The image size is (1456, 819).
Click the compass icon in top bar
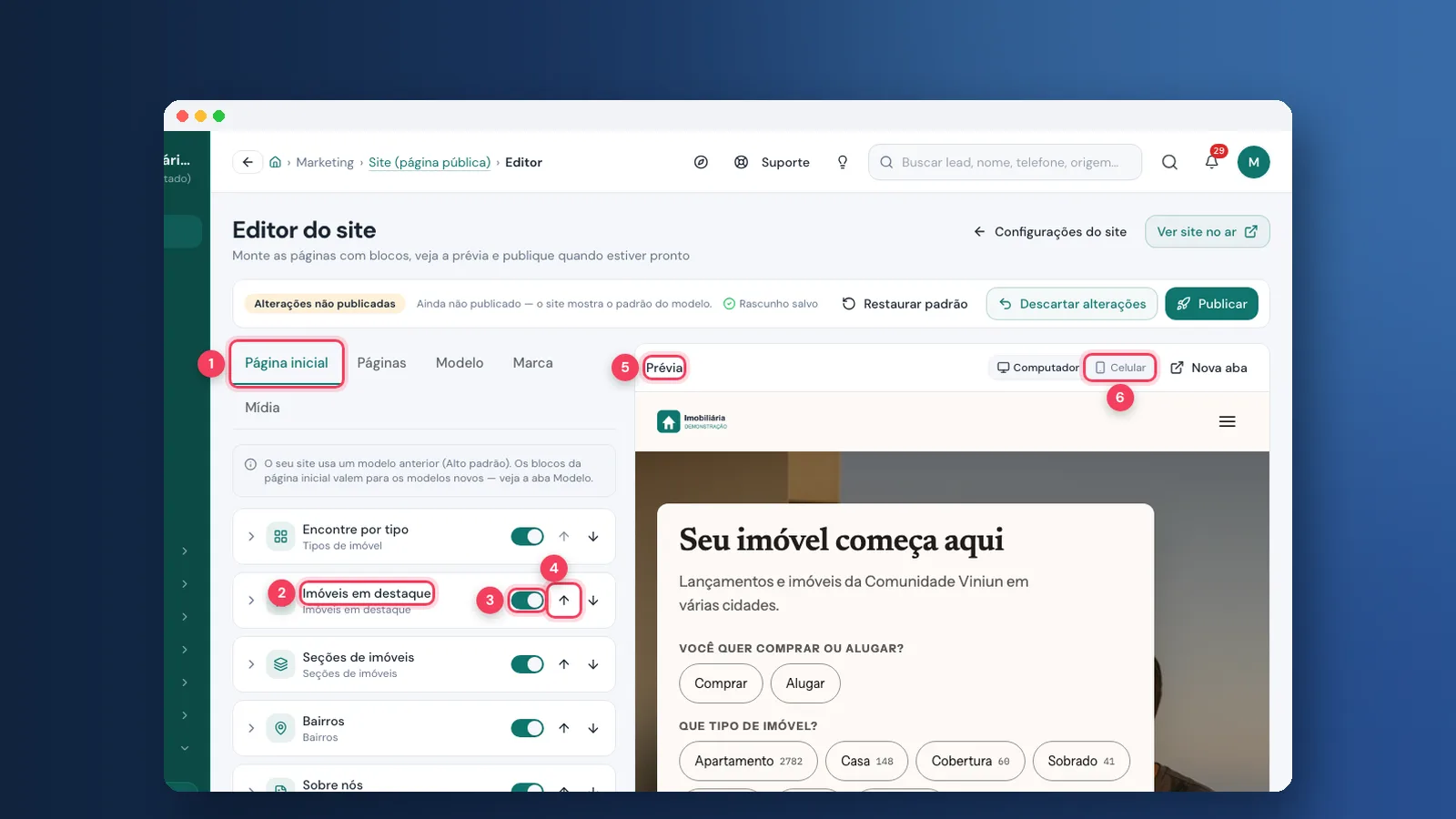(x=701, y=162)
